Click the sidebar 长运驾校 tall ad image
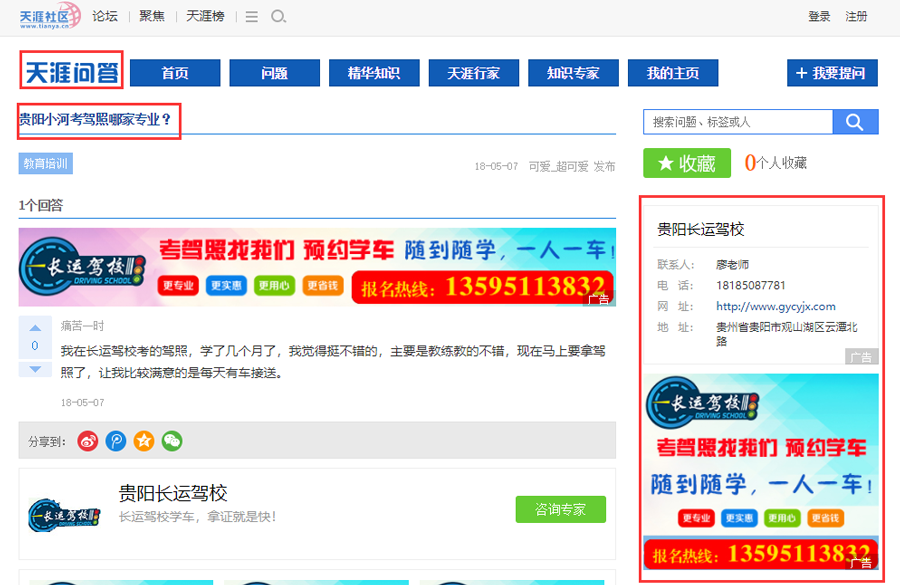900x585 pixels. pos(761,471)
